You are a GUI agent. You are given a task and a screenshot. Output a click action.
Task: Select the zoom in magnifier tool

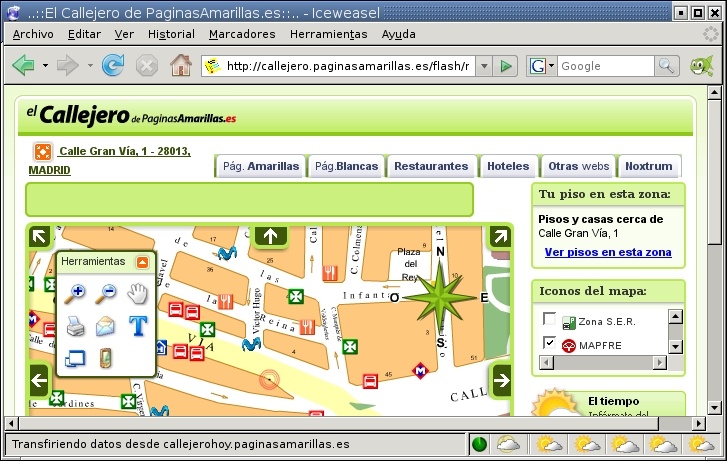click(x=75, y=293)
